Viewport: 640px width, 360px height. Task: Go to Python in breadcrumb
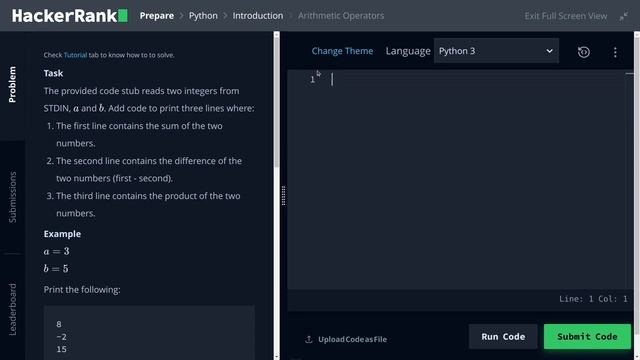click(203, 16)
